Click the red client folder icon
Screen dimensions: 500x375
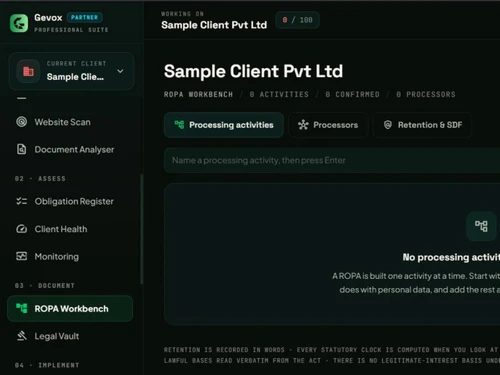(x=28, y=71)
